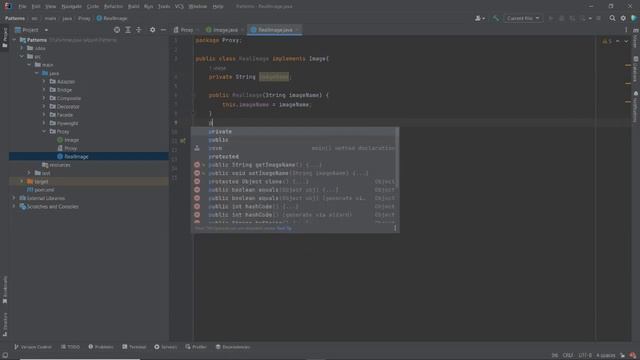The height and width of the screenshot is (360, 640).
Task: Toggle the Notifications right stripe button
Action: (636, 107)
